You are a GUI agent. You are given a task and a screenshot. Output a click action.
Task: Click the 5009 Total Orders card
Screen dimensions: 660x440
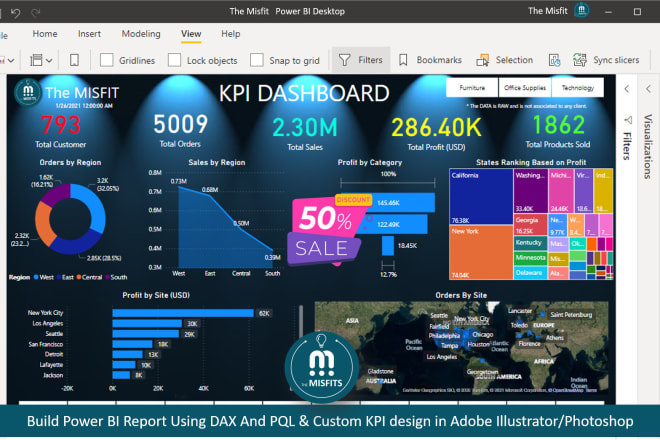[x=180, y=131]
